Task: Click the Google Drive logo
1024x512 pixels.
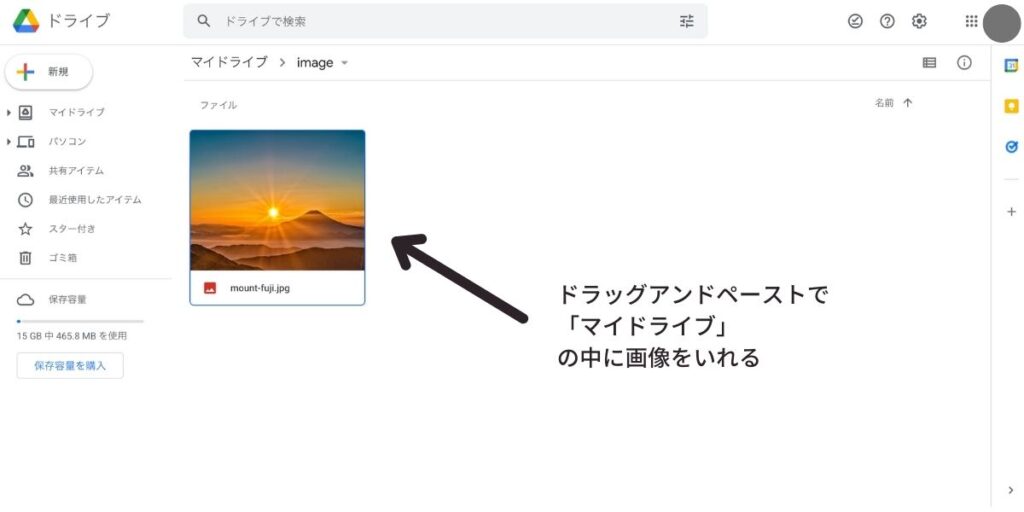Action: 26,21
